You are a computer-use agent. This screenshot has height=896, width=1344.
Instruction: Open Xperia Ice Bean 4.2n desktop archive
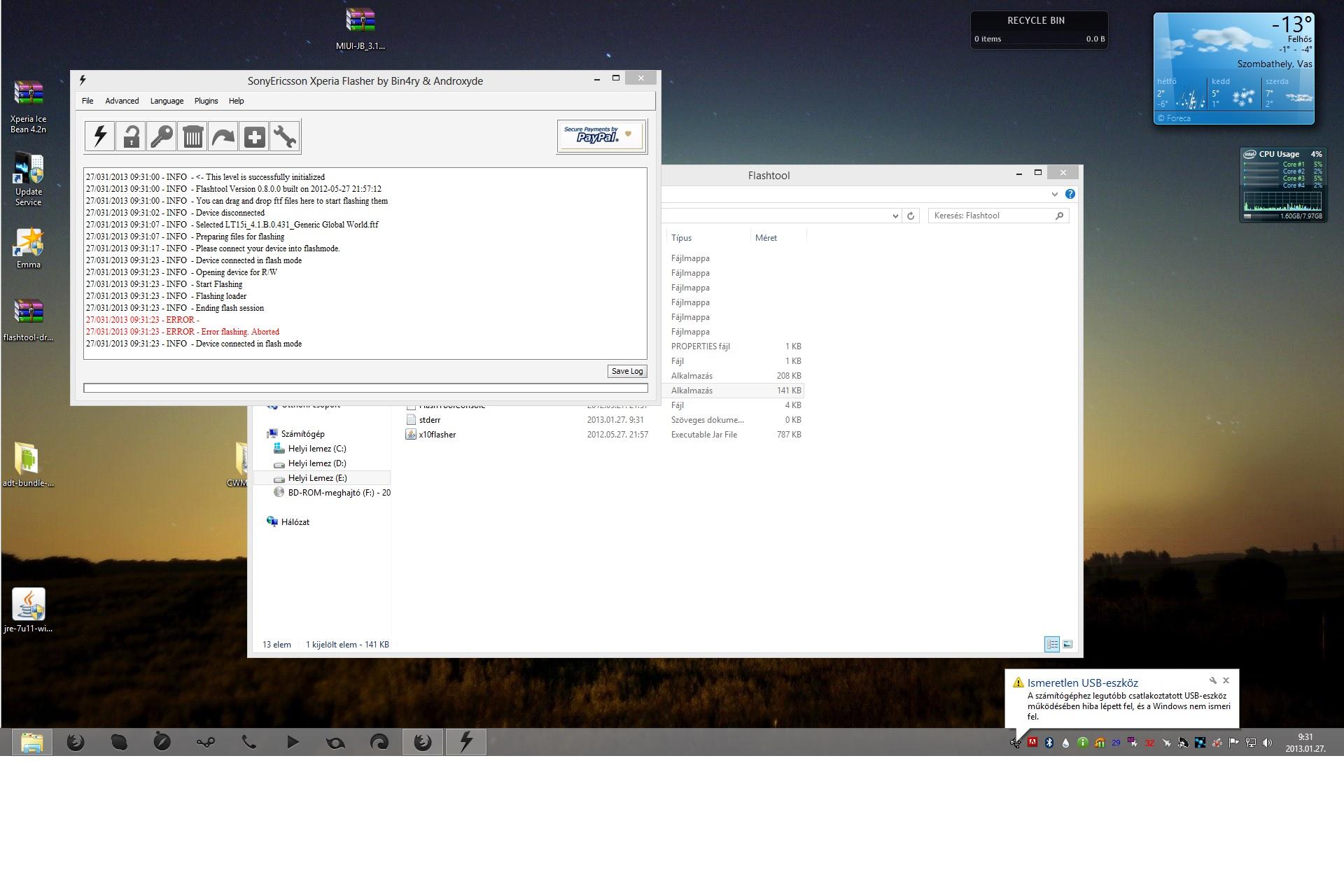pos(29,106)
